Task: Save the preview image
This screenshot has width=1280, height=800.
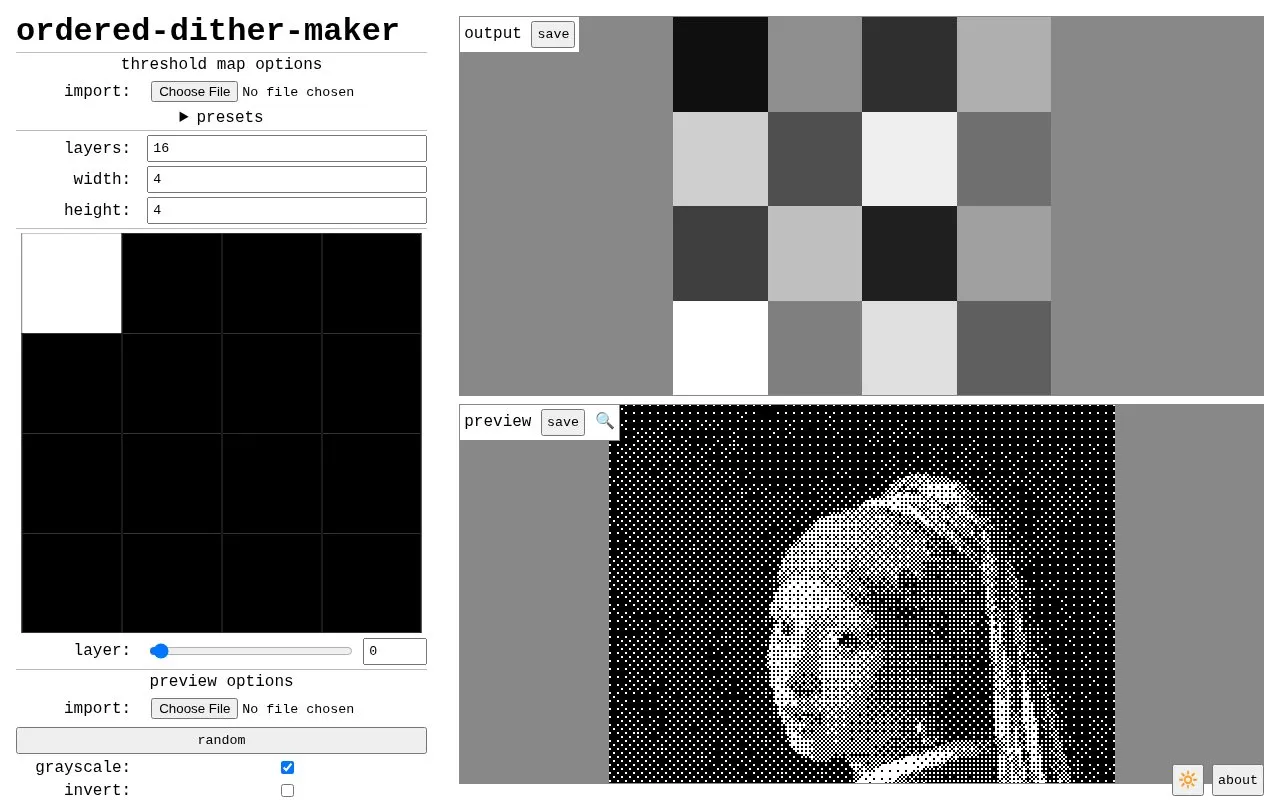Action: (563, 422)
